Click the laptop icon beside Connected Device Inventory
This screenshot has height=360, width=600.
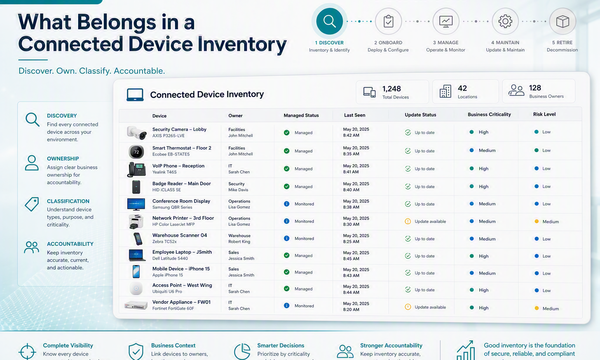tap(135, 94)
